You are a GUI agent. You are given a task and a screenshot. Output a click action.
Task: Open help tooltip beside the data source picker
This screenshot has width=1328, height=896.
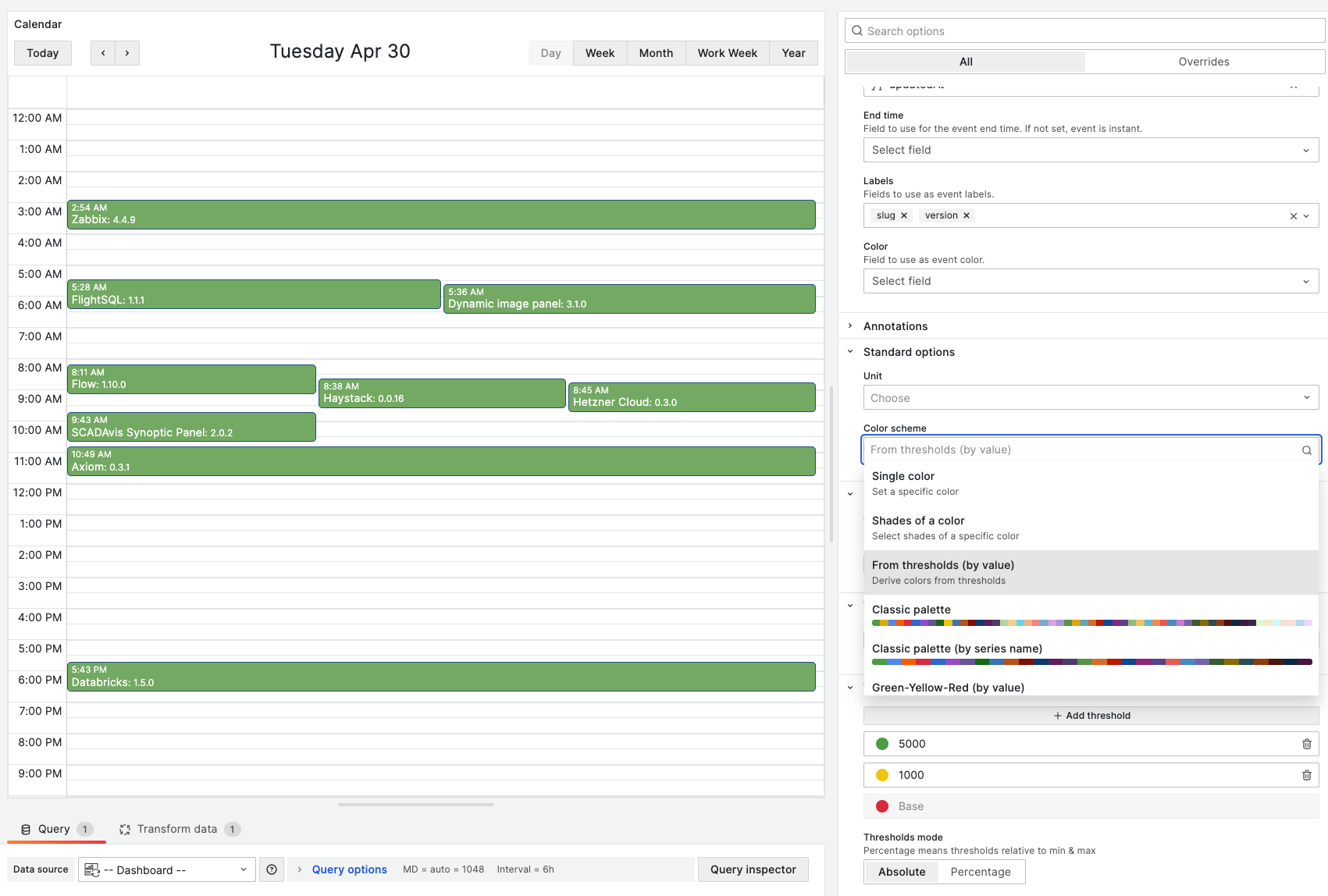[271, 869]
